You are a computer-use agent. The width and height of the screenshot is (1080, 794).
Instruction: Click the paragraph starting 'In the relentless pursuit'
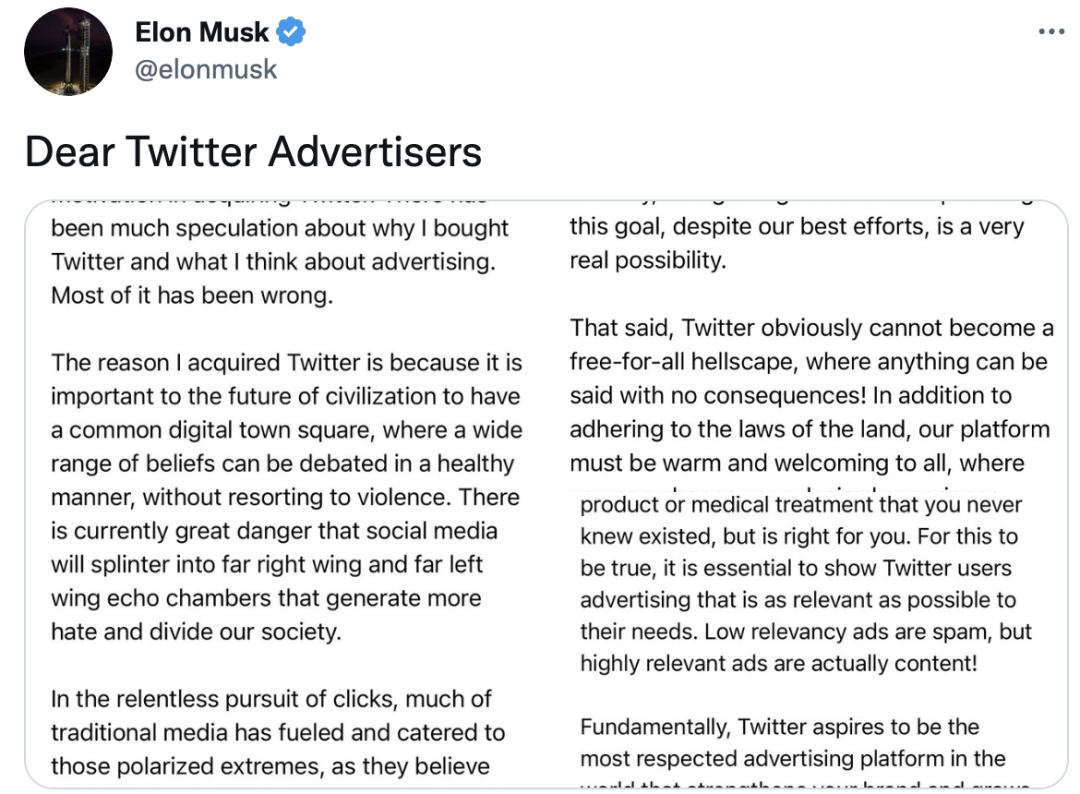(278, 733)
